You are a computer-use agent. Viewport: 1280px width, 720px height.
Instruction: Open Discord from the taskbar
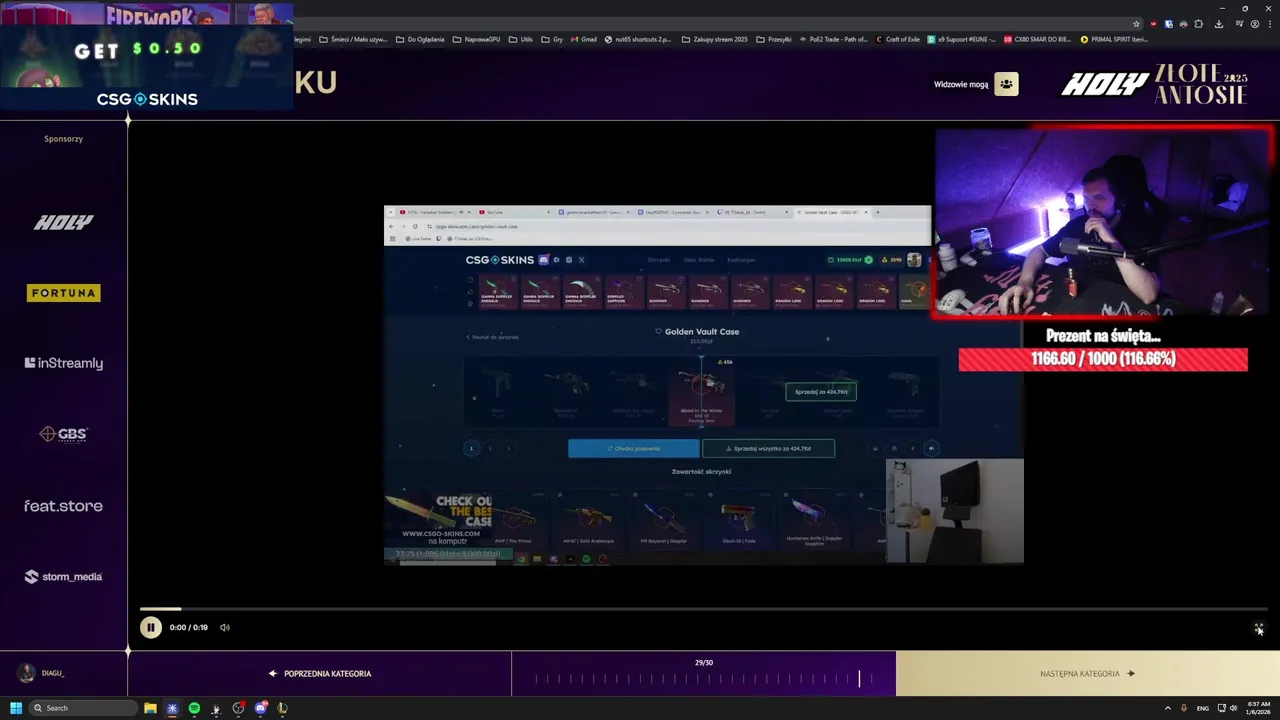click(260, 708)
